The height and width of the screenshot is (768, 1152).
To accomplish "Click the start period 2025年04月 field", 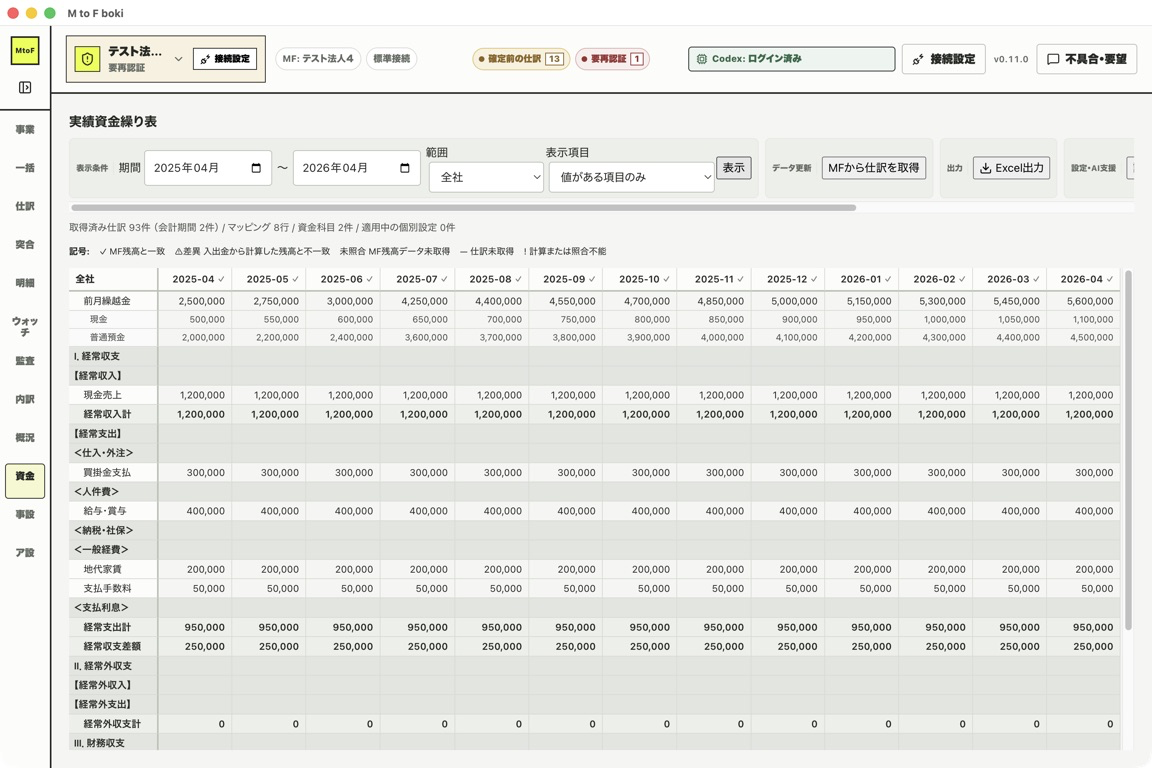I will click(x=208, y=168).
